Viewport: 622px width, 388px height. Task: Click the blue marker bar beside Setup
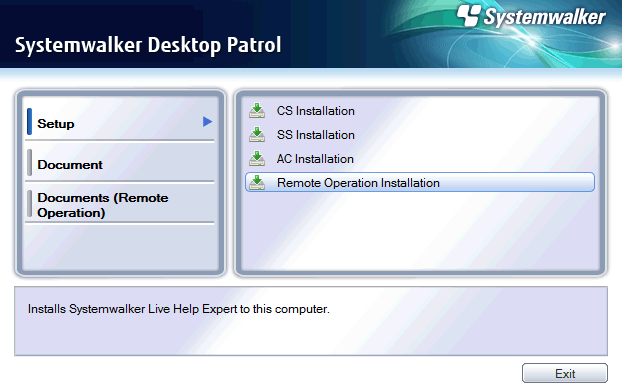tap(29, 121)
